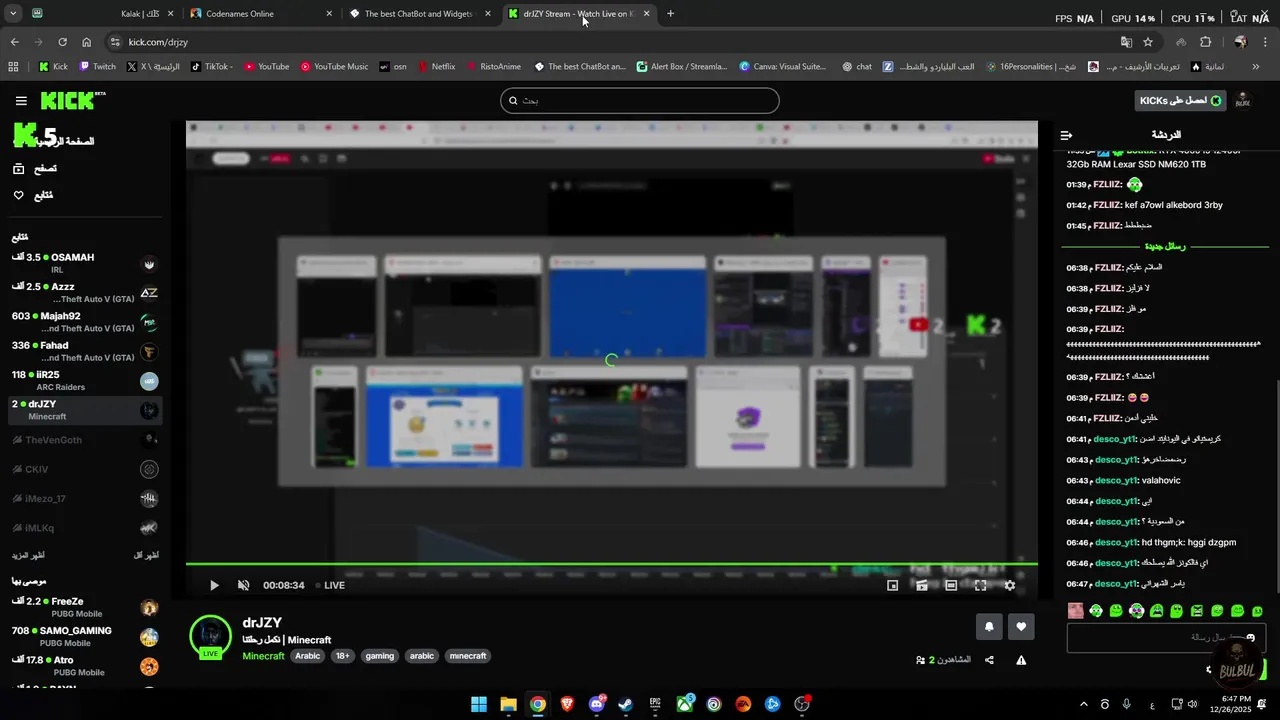The image size is (1280, 720).
Task: Switch to Kalak tab
Action: [x=102, y=14]
